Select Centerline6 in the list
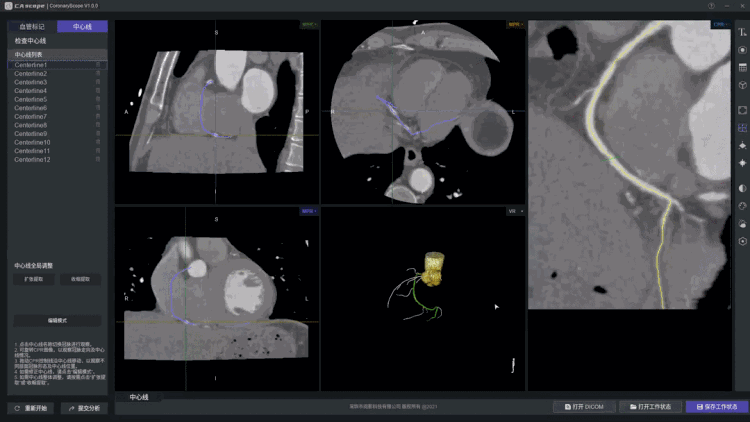Screen dimensions: 750x422 pos(57,108)
